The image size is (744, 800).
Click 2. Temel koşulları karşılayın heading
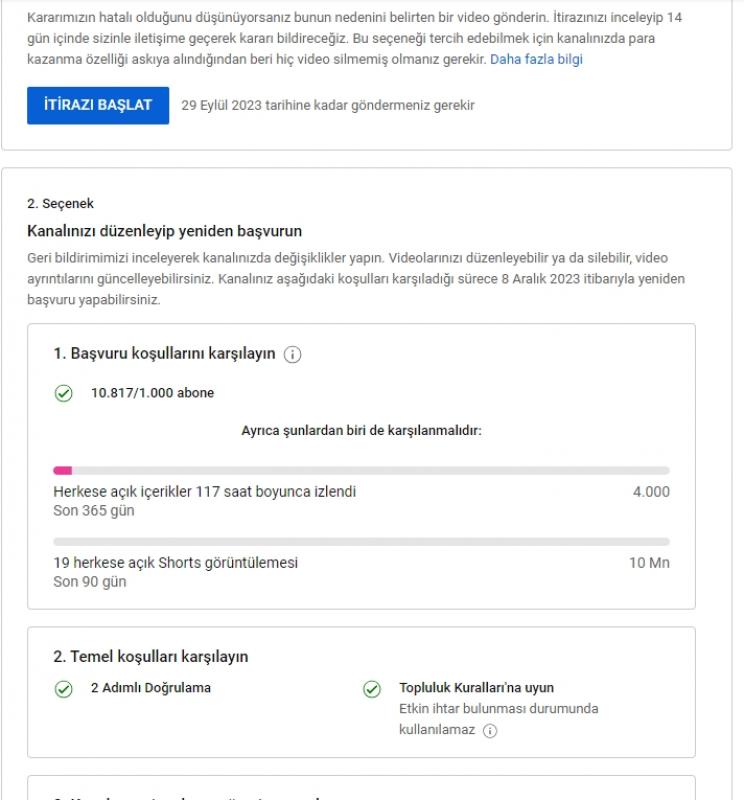pos(151,657)
